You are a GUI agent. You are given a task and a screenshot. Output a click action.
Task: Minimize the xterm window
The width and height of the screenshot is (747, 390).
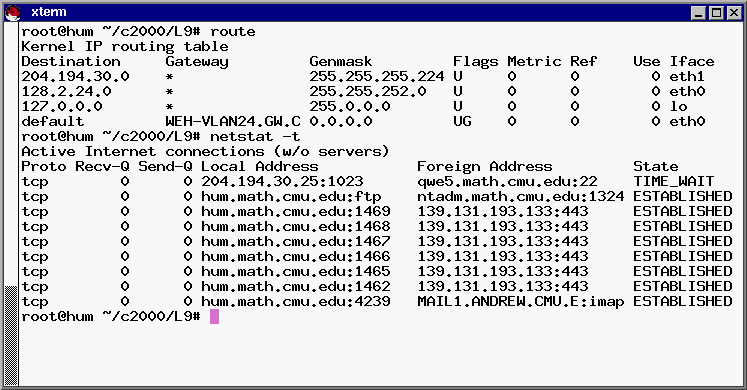(x=698, y=13)
